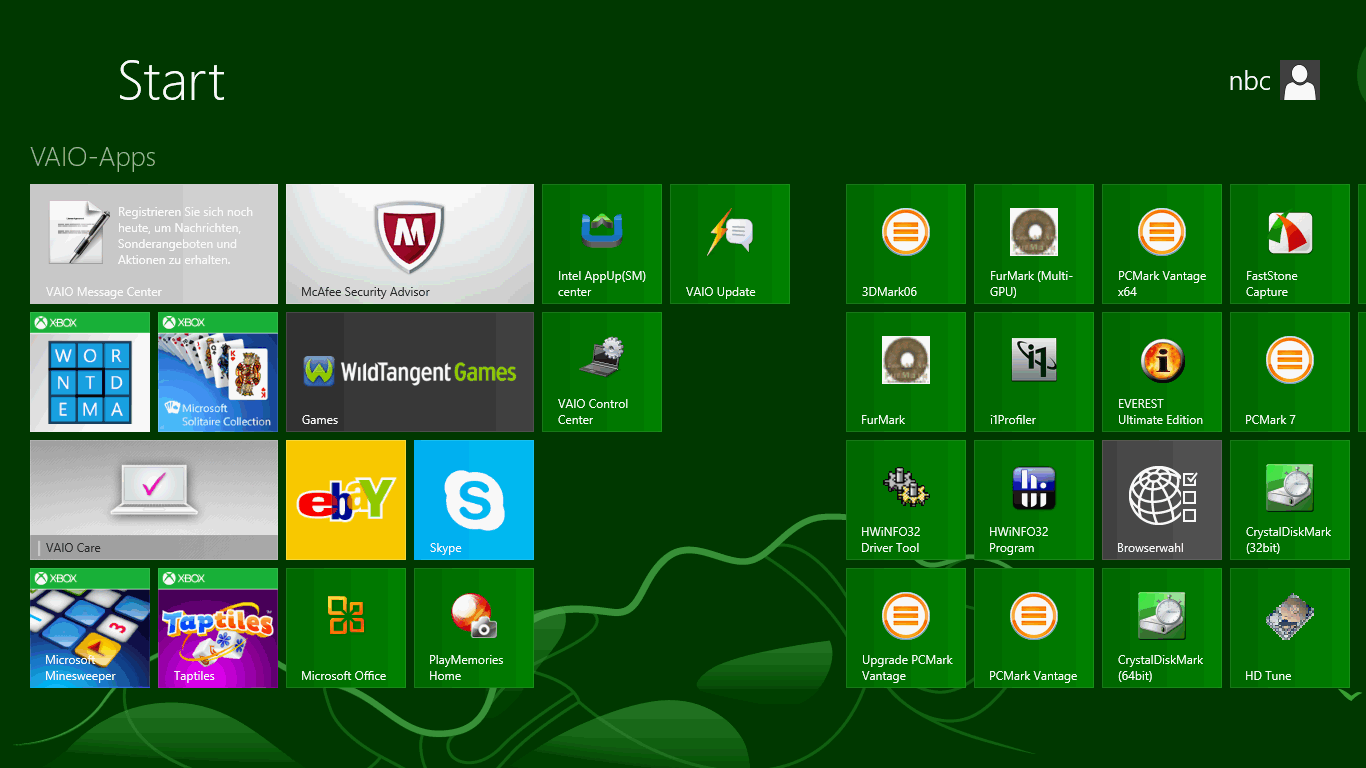Open the i1Profiler tile
The width and height of the screenshot is (1366, 768).
(x=1034, y=372)
